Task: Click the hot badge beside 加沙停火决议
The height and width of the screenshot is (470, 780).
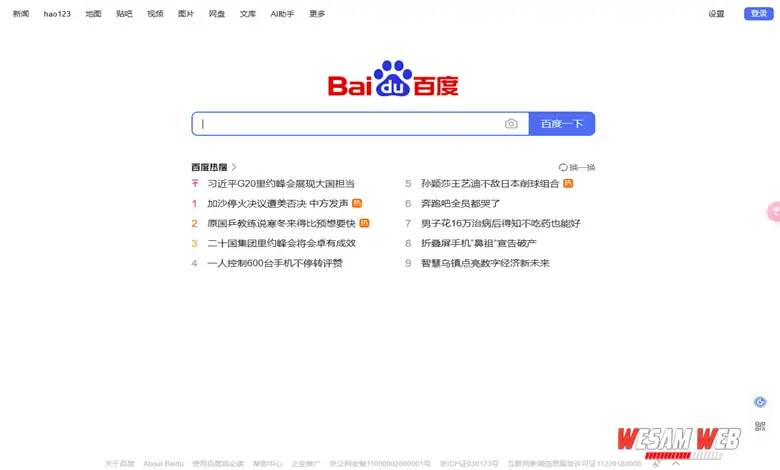Action: pos(357,203)
